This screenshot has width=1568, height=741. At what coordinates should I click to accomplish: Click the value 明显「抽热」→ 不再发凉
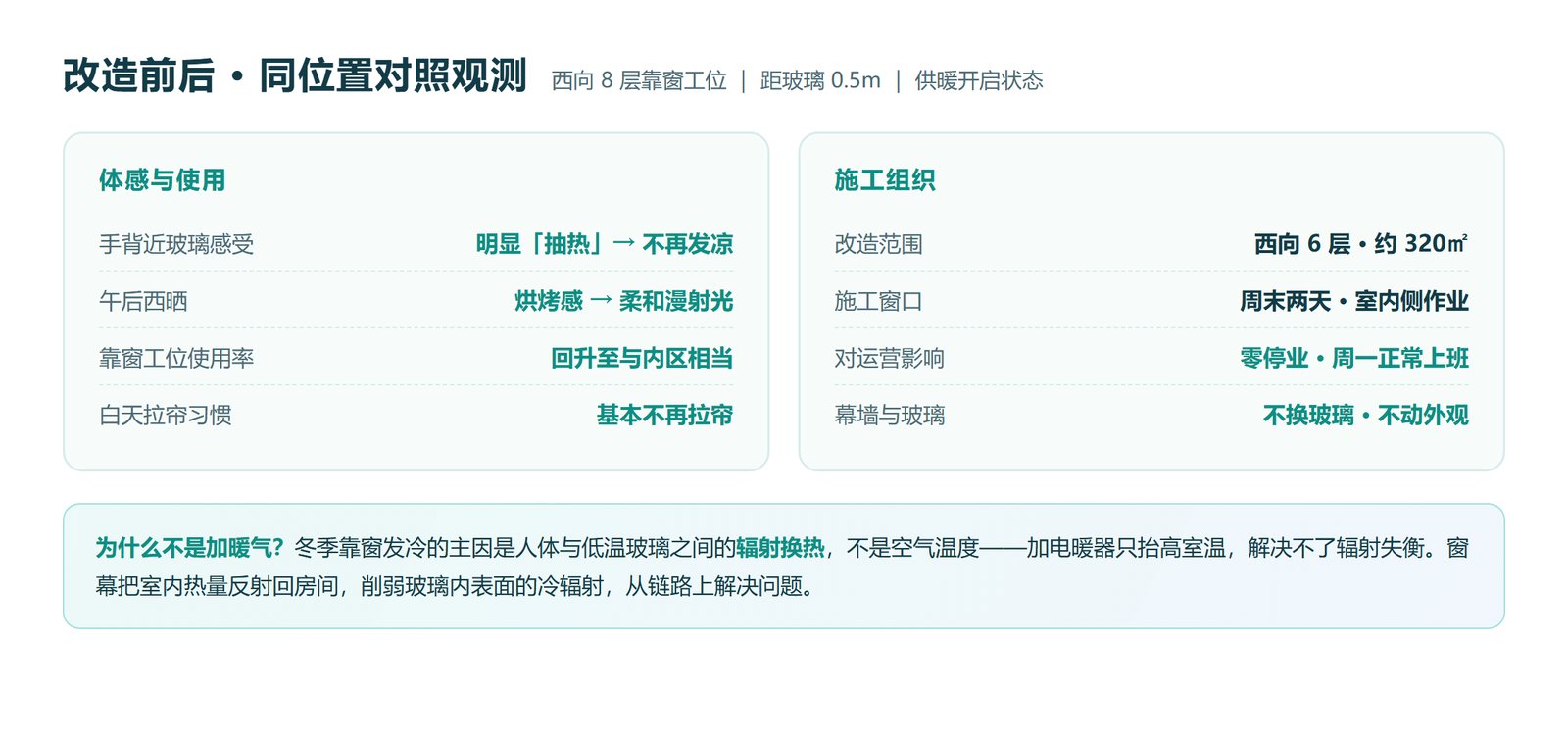(x=605, y=244)
